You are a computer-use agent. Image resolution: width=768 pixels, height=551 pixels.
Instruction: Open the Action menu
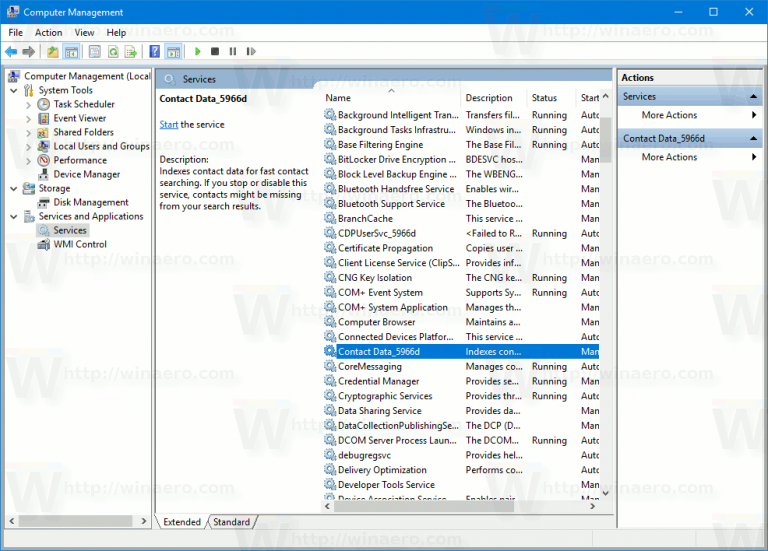tap(48, 32)
